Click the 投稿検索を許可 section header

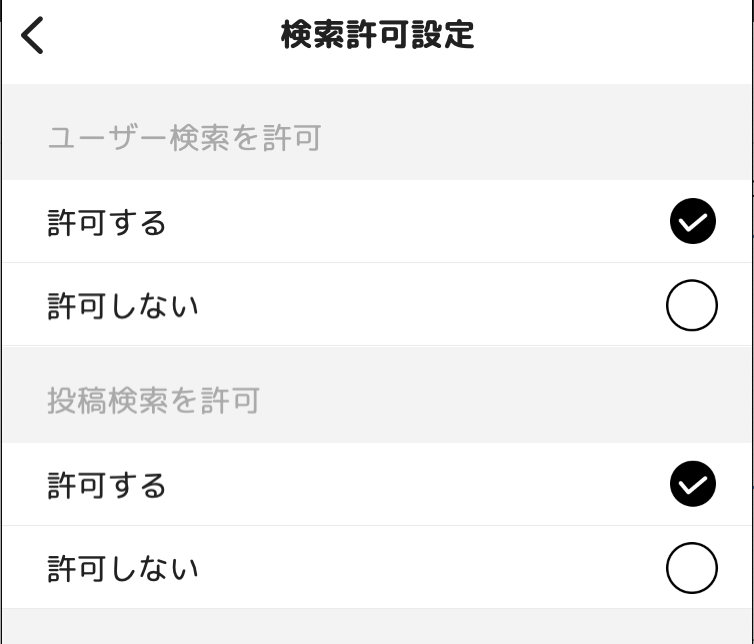pos(153,401)
